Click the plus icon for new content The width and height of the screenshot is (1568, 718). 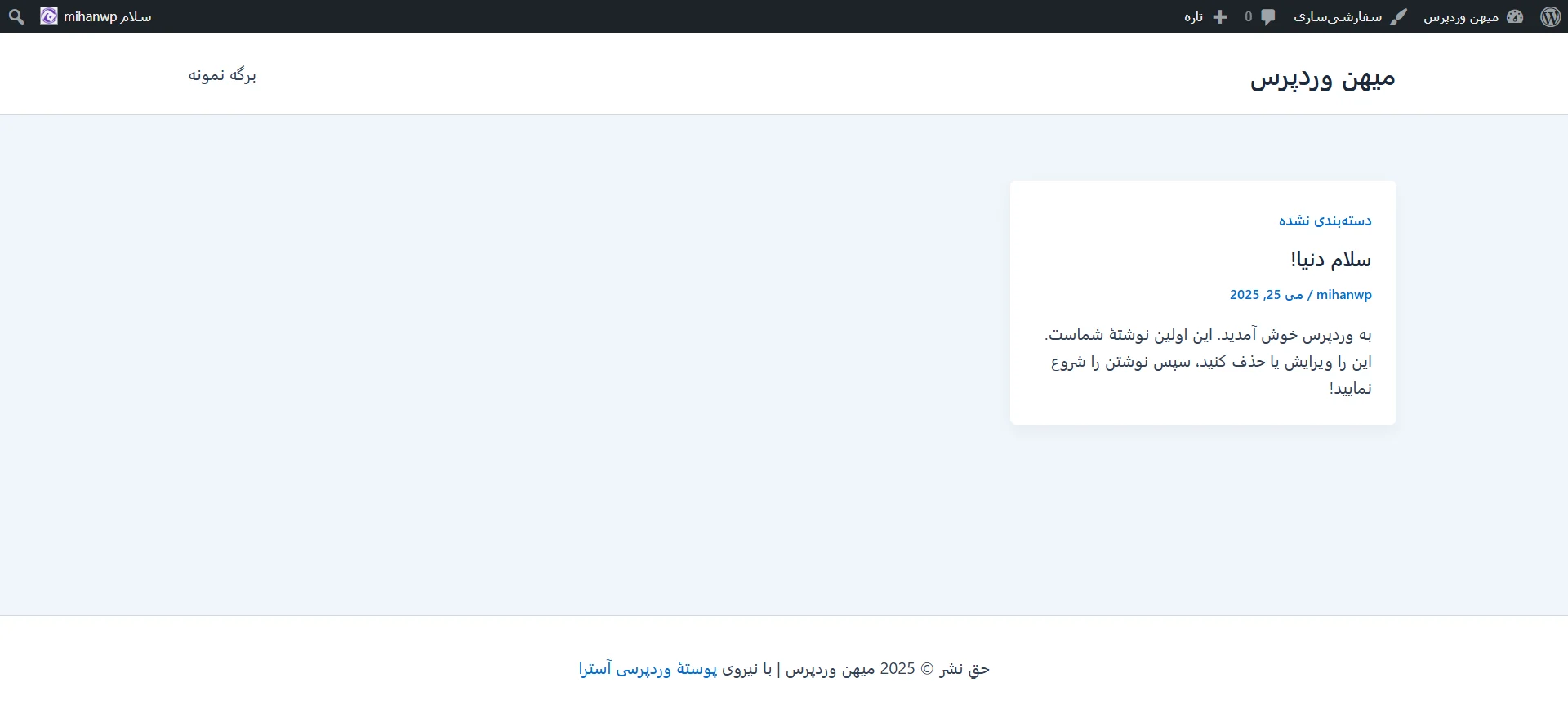1220,16
